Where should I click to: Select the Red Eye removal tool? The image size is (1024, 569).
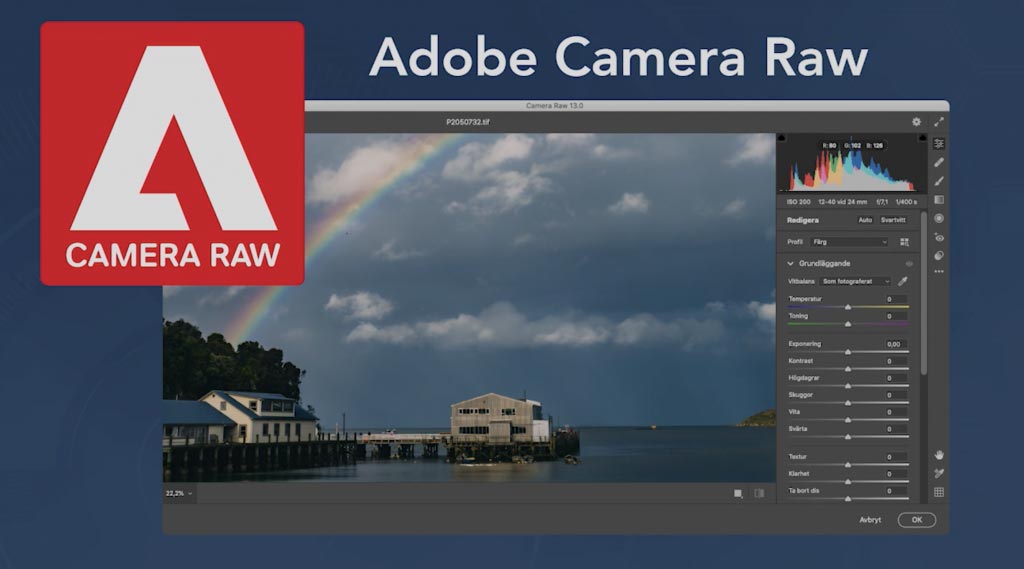point(939,237)
